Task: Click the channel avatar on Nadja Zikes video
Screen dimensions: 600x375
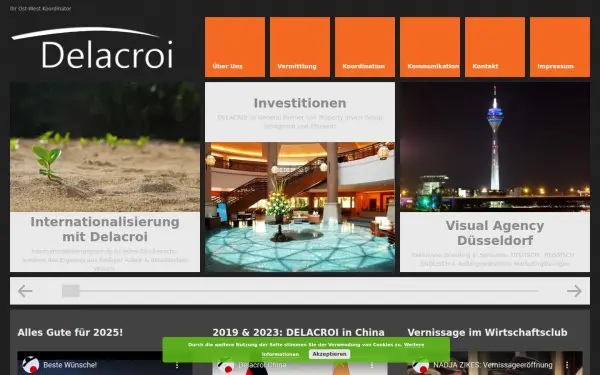Action: coord(421,365)
